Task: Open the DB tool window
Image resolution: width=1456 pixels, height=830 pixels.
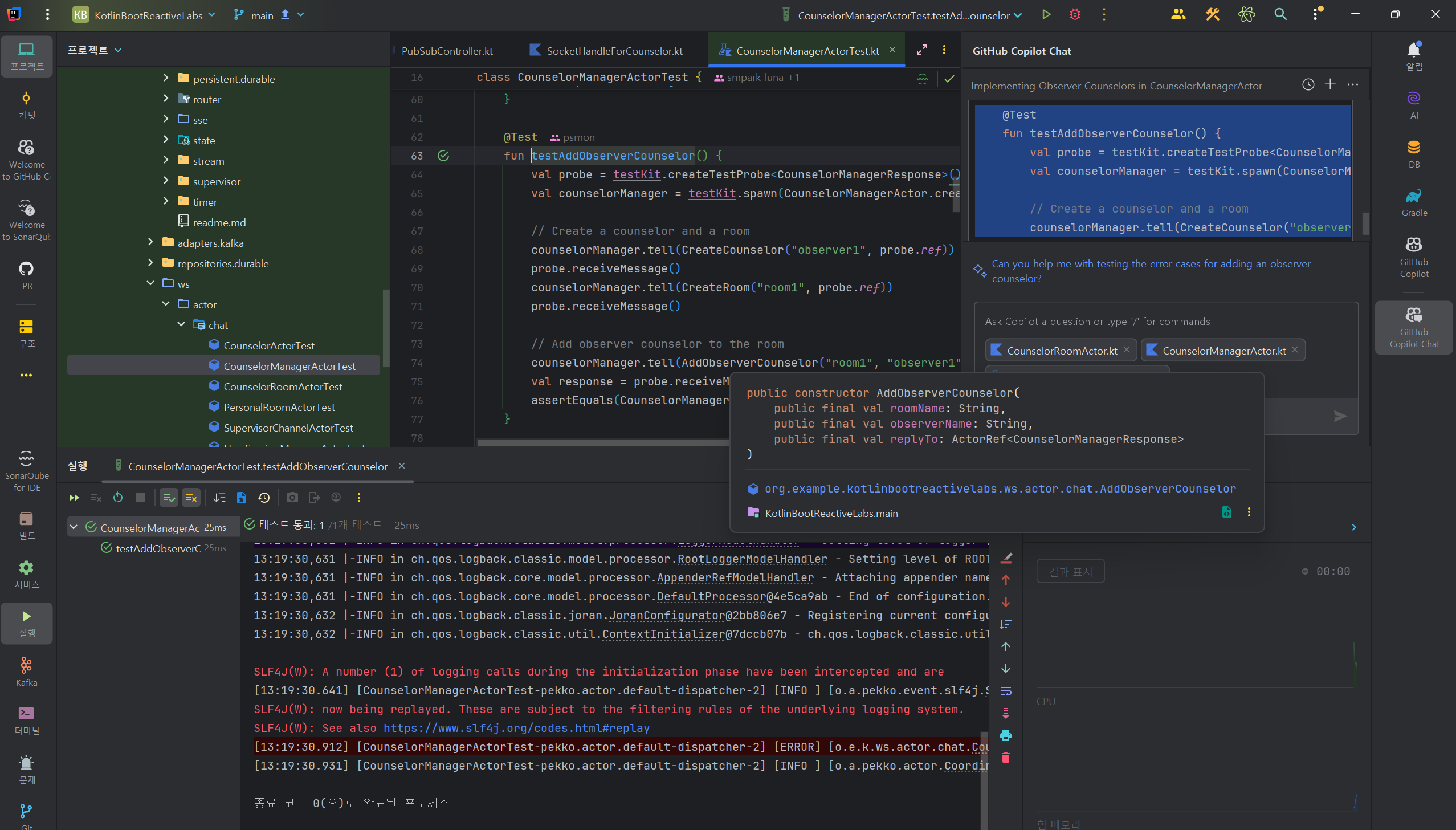Action: (x=1413, y=153)
